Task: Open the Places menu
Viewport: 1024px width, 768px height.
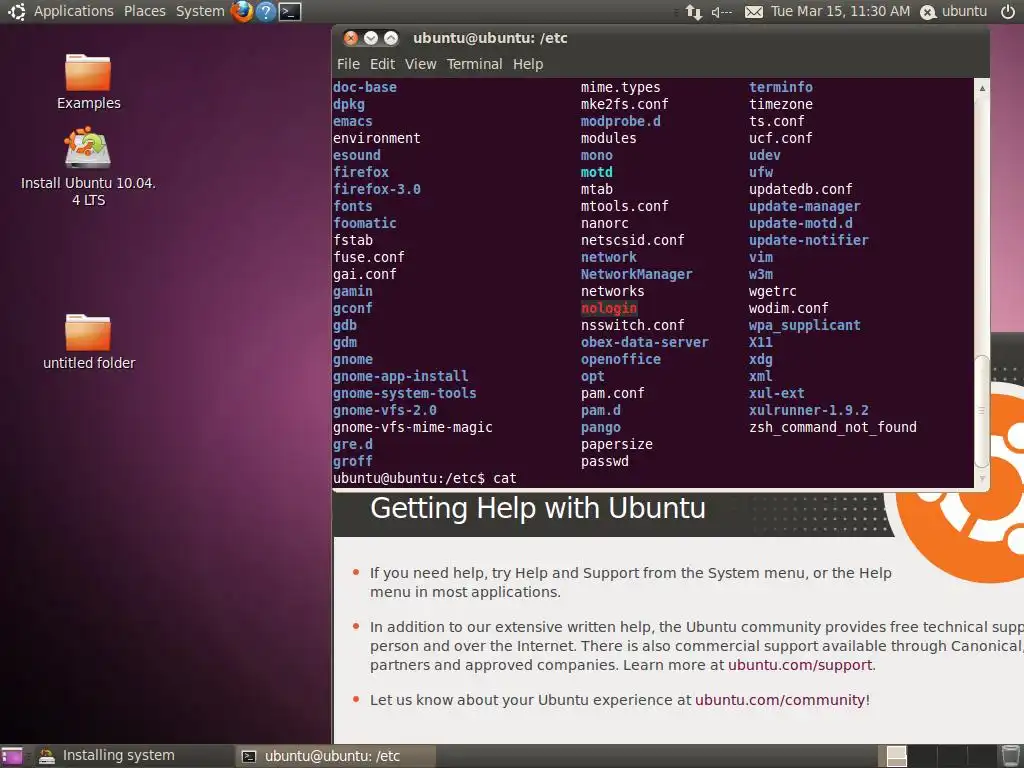Action: 144,11
